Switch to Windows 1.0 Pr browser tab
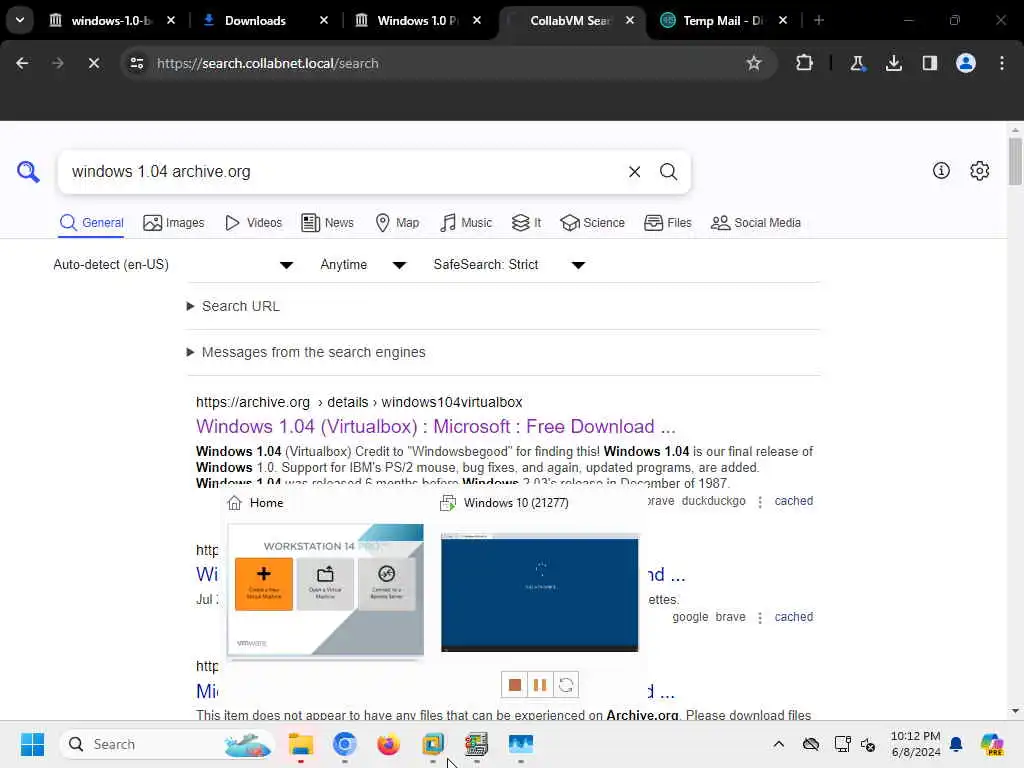The width and height of the screenshot is (1024, 768). [x=417, y=20]
